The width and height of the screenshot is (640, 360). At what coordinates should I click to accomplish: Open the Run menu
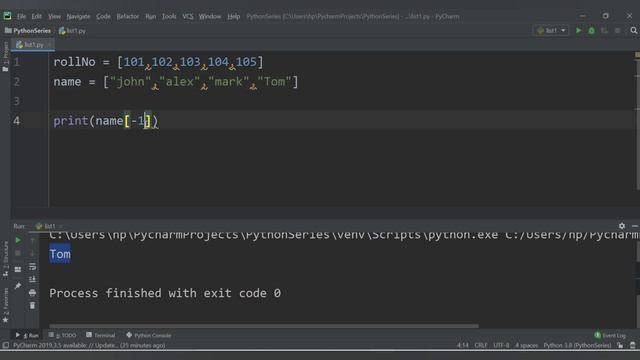pyautogui.click(x=151, y=16)
